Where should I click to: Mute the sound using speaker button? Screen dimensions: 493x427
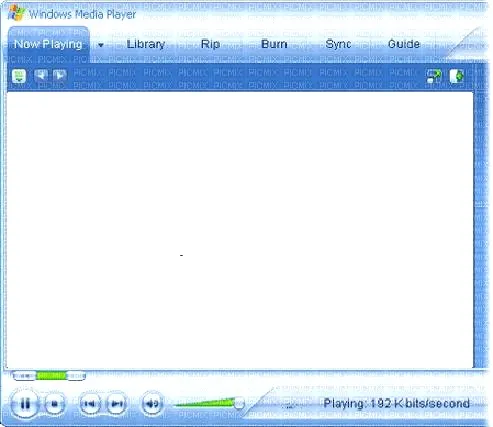click(152, 404)
